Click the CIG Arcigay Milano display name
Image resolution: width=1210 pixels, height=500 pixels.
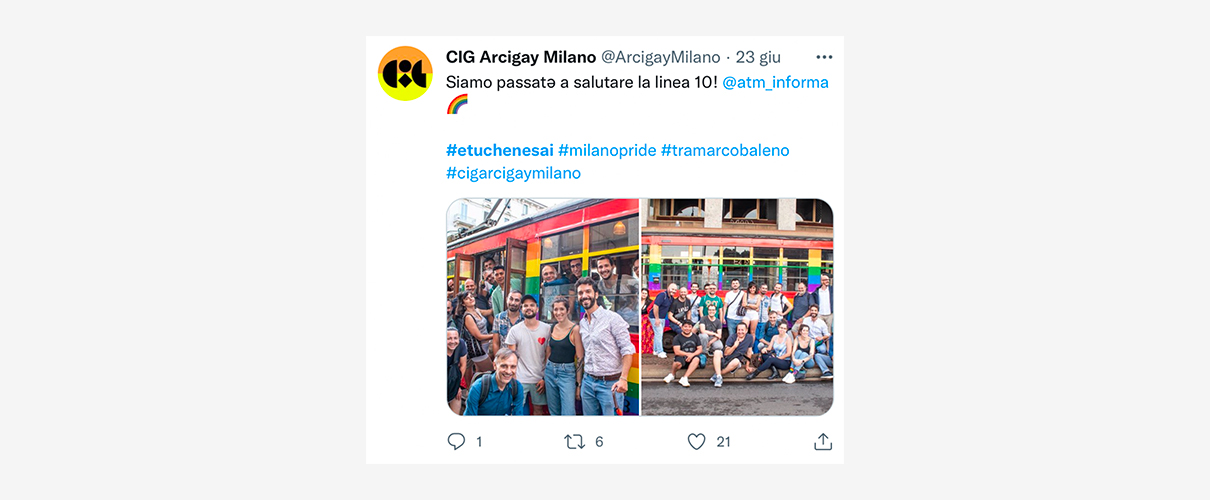[521, 57]
